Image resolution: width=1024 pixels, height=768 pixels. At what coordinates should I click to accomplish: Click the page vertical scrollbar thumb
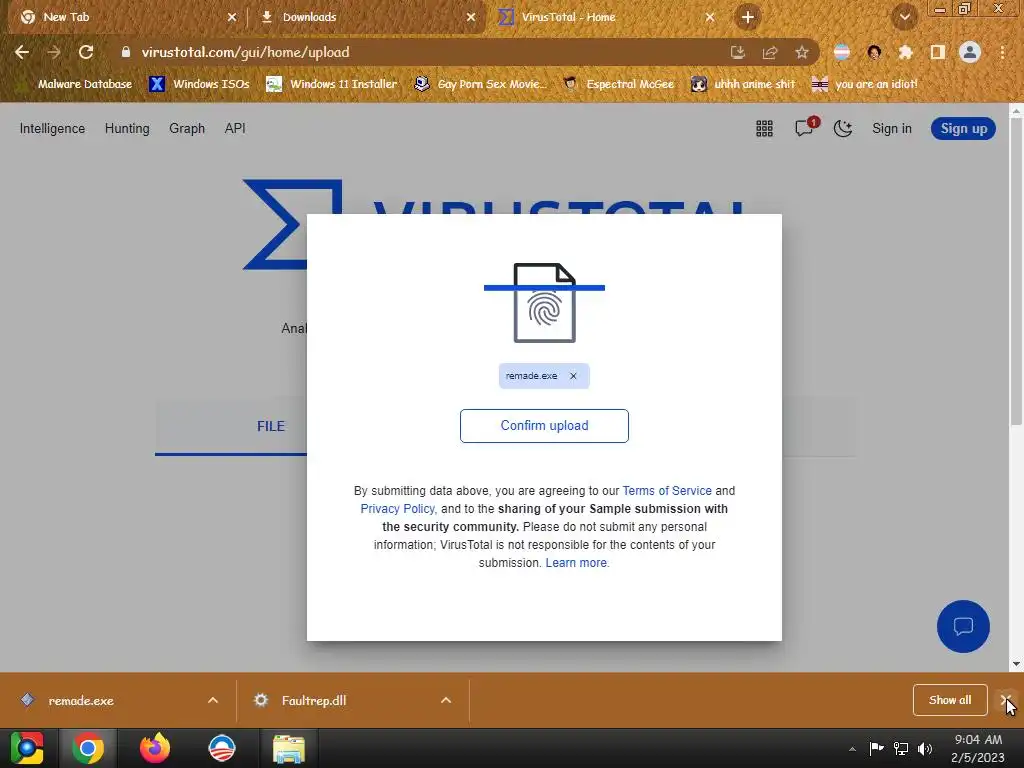tap(1016, 272)
